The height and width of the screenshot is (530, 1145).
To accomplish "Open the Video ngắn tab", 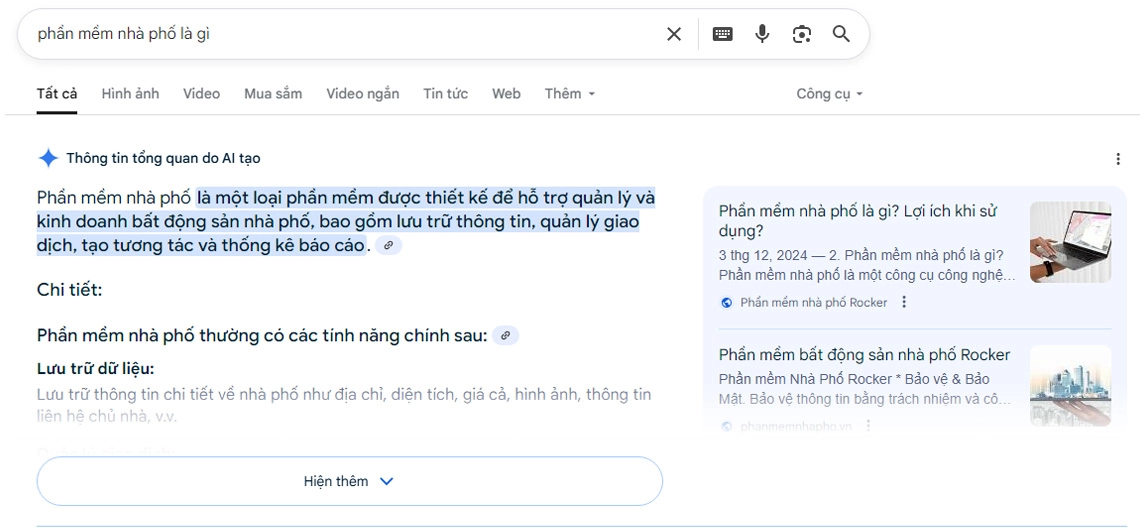I will (x=362, y=93).
